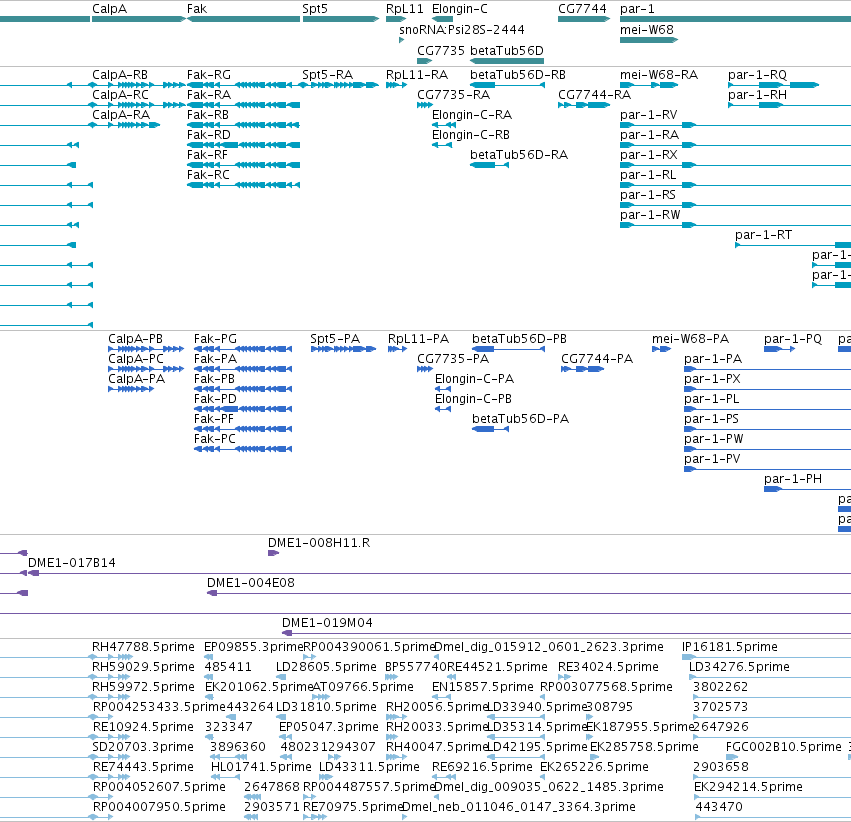Open the CG7744 gene label
Screen dimensions: 851x822
tap(582, 9)
